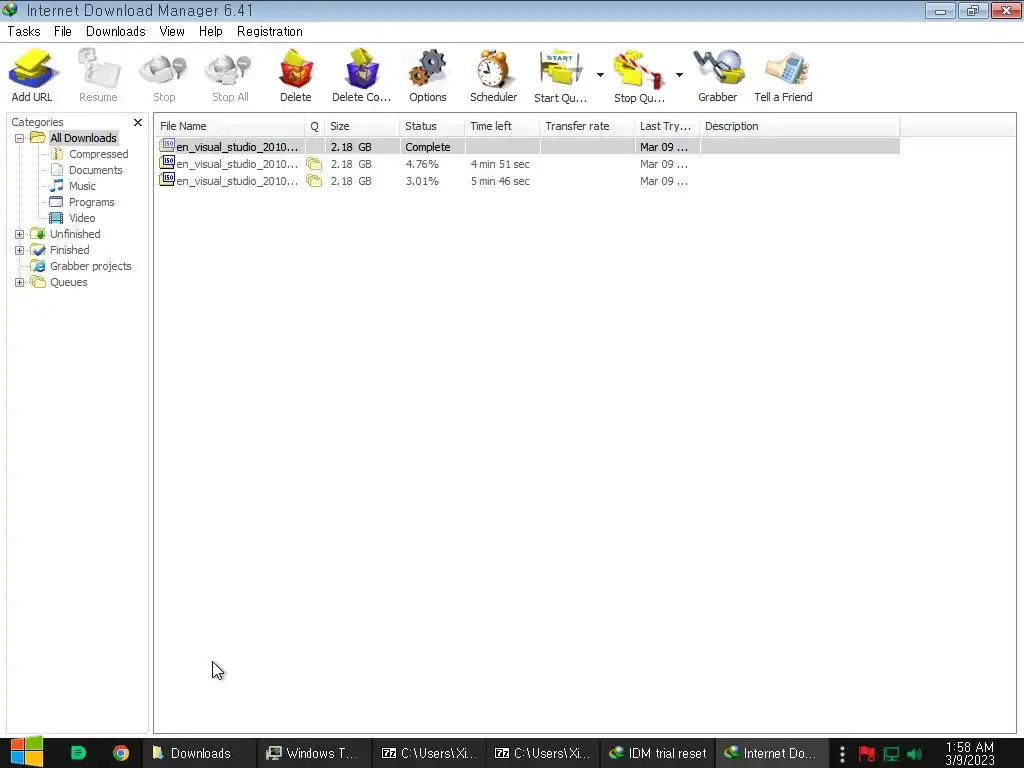Open the Downloads menu

point(116,31)
